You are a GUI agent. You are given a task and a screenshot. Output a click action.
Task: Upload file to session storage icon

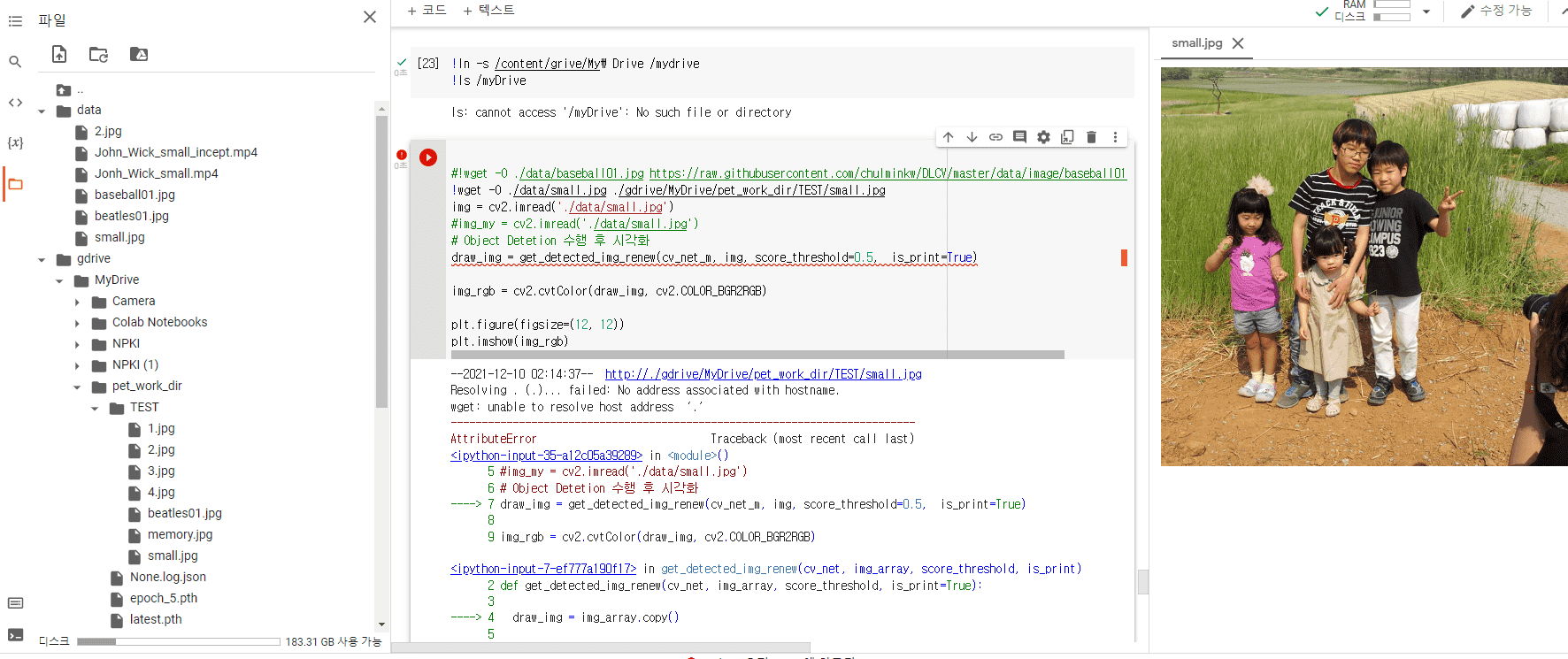click(59, 54)
